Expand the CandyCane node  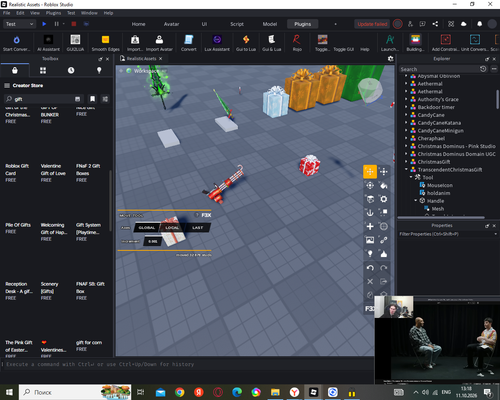click(x=406, y=115)
